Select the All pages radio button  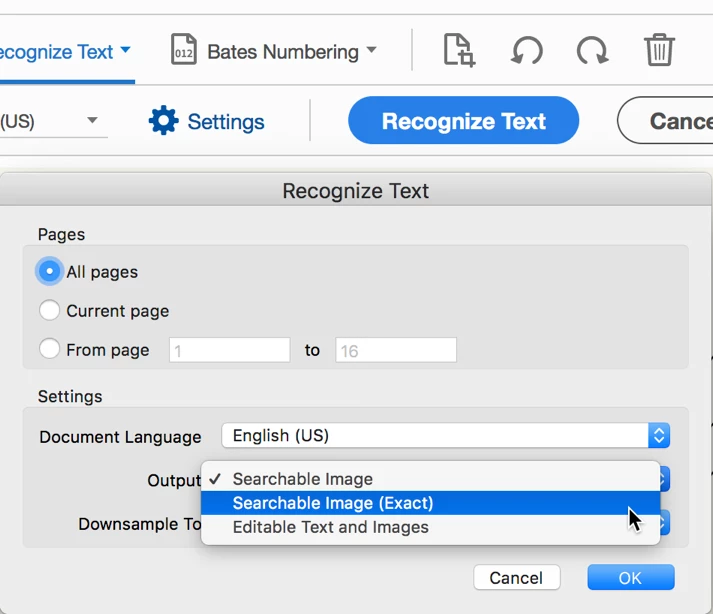[x=49, y=272]
